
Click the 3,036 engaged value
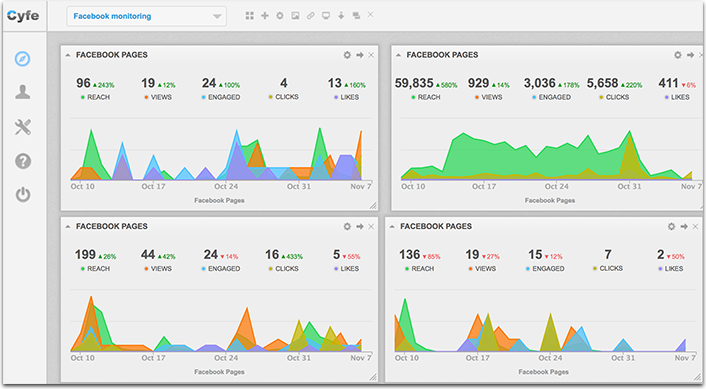pos(539,83)
